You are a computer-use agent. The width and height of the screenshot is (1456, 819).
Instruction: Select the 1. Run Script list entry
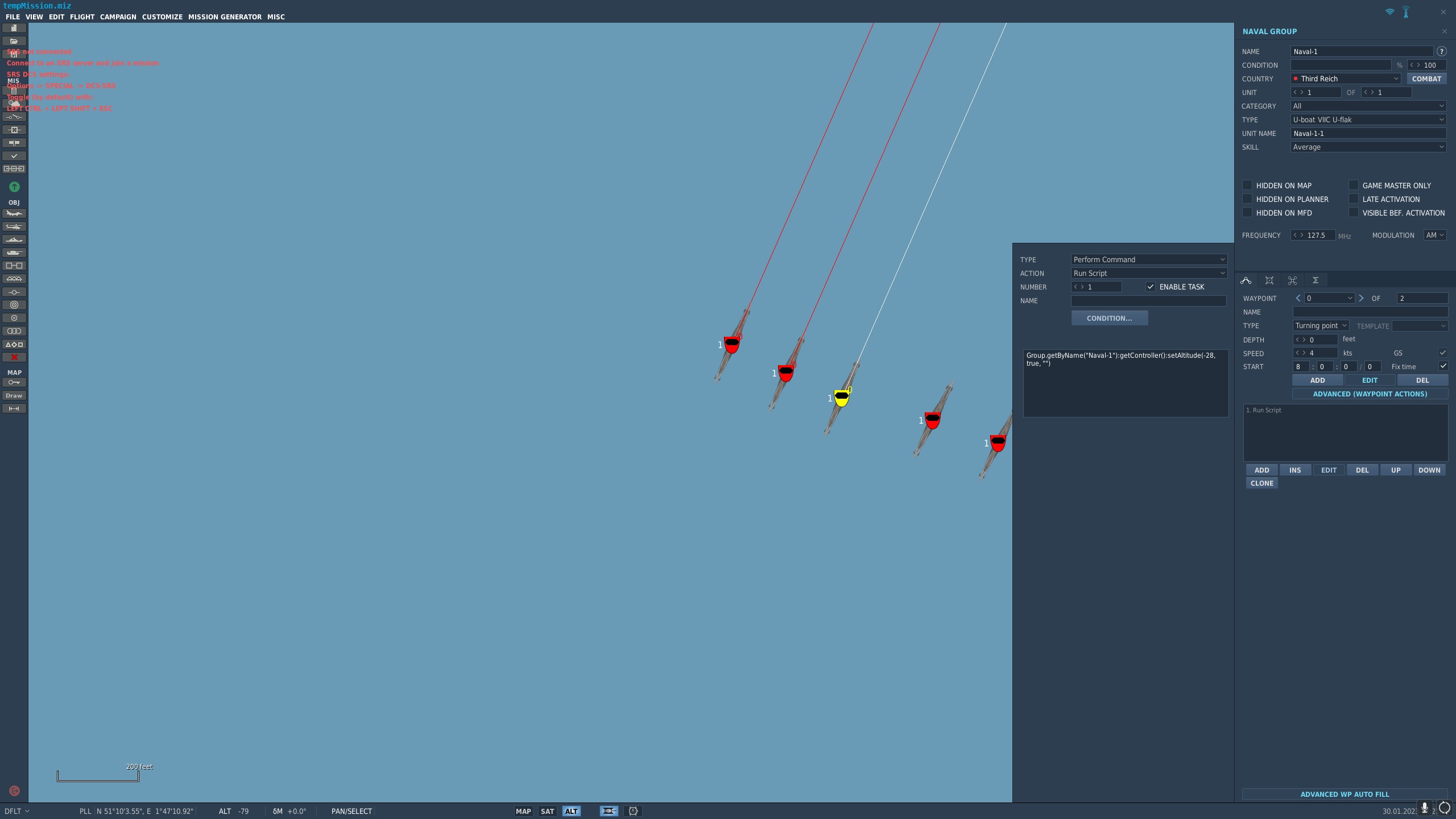click(x=1346, y=410)
